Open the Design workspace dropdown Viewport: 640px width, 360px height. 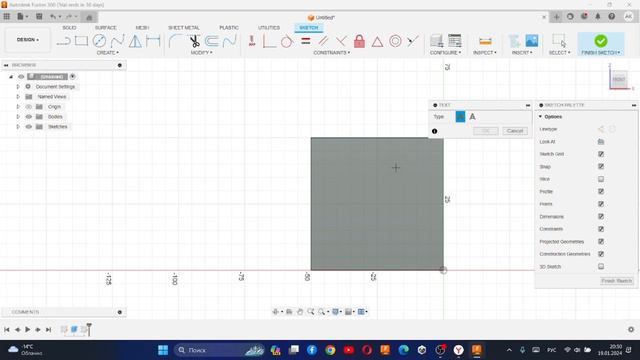pyautogui.click(x=28, y=40)
